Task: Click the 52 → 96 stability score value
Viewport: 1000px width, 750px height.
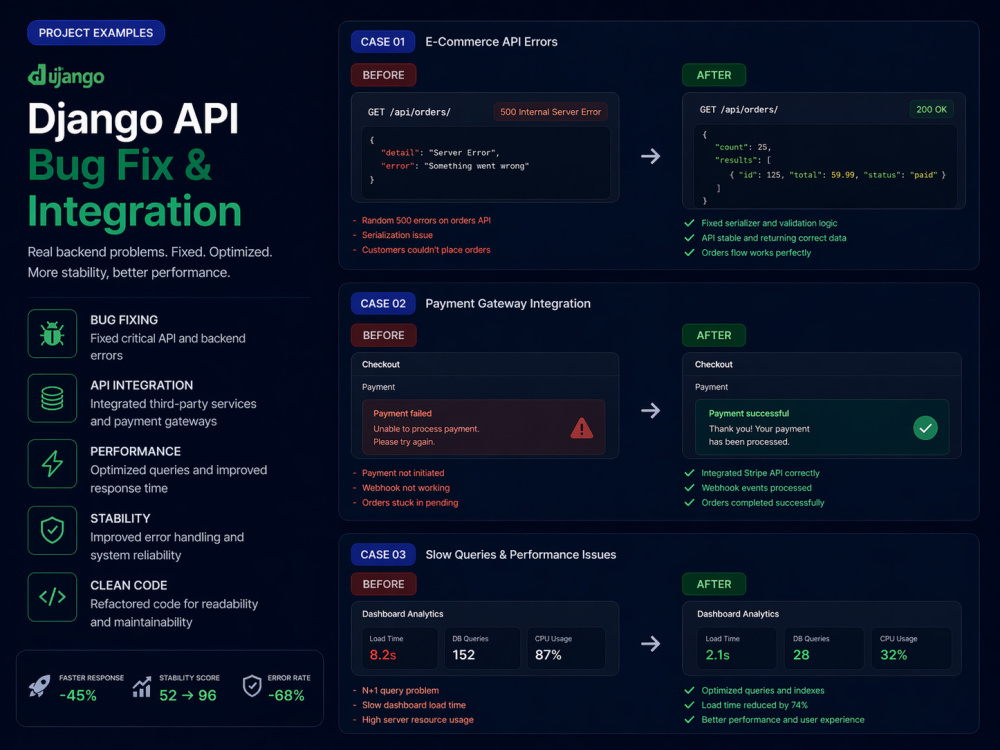Action: (x=188, y=696)
